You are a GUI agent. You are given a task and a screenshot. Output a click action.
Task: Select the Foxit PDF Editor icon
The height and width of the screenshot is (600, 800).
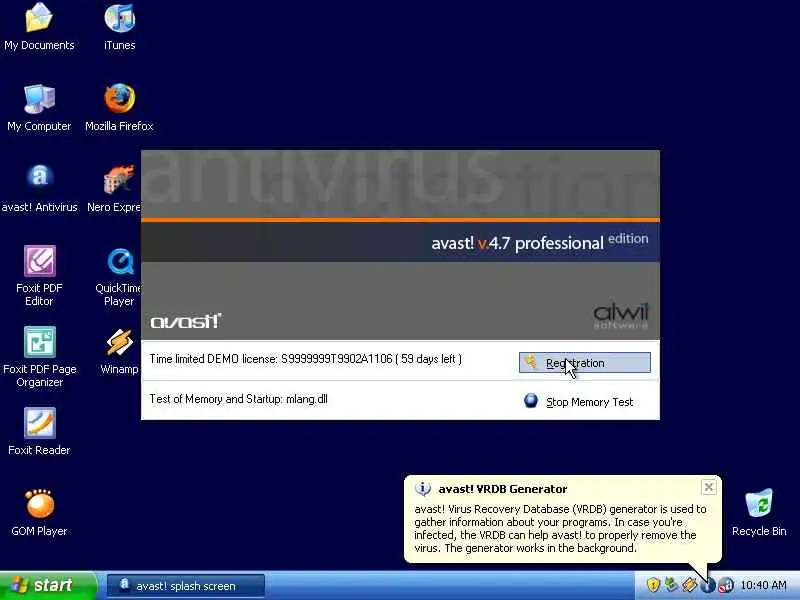(x=39, y=276)
